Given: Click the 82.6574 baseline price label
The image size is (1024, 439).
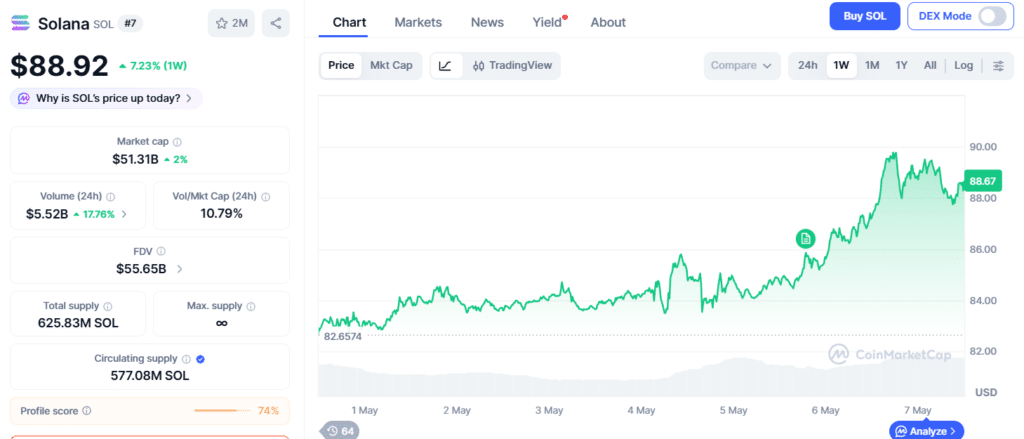Looking at the screenshot, I should point(343,336).
